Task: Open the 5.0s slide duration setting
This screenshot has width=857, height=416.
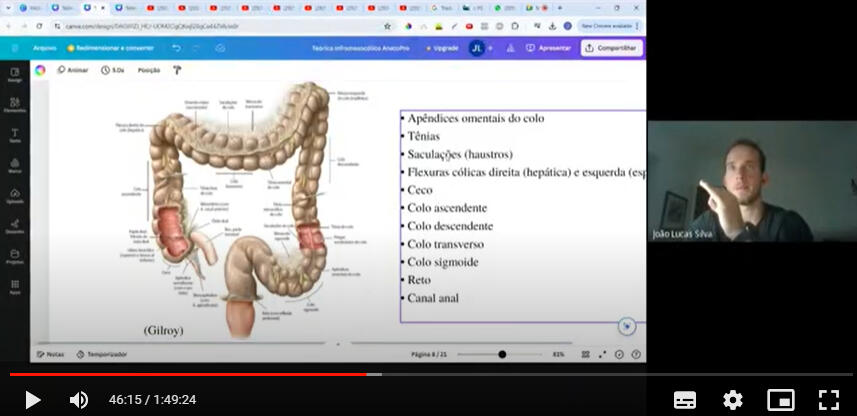Action: [x=113, y=70]
